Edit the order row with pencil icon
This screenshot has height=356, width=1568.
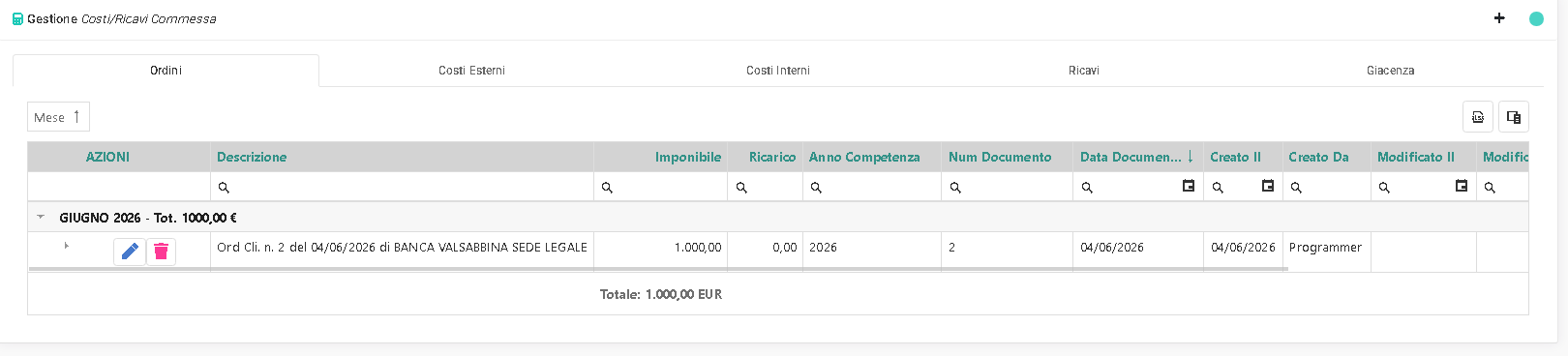pos(130,252)
